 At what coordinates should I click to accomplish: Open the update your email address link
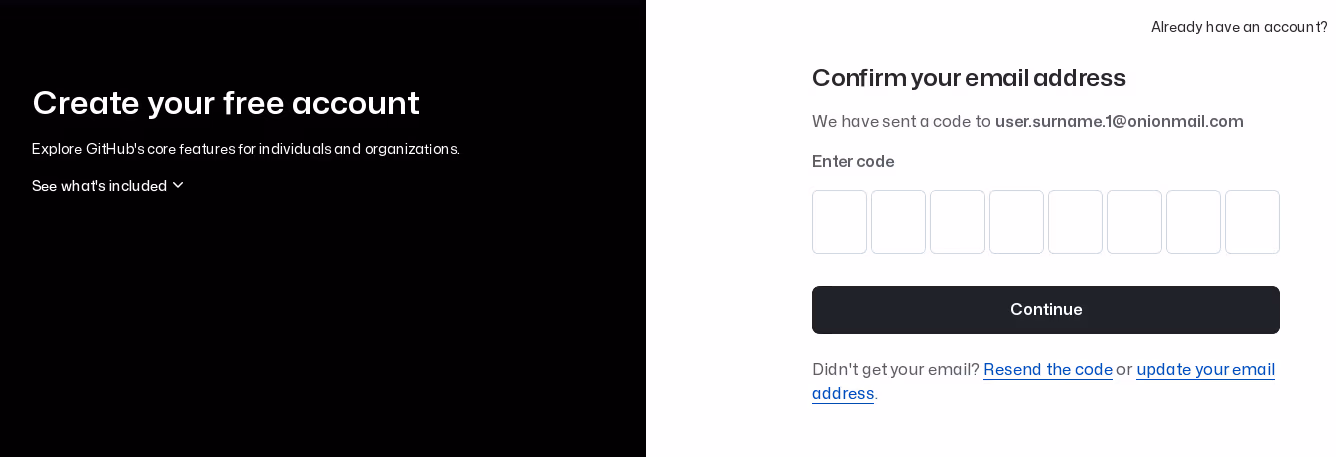pos(1204,369)
